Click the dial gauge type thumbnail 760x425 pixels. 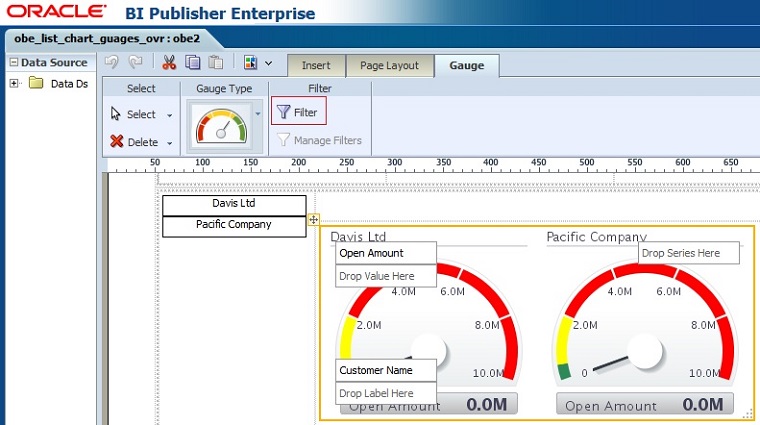pyautogui.click(x=221, y=127)
